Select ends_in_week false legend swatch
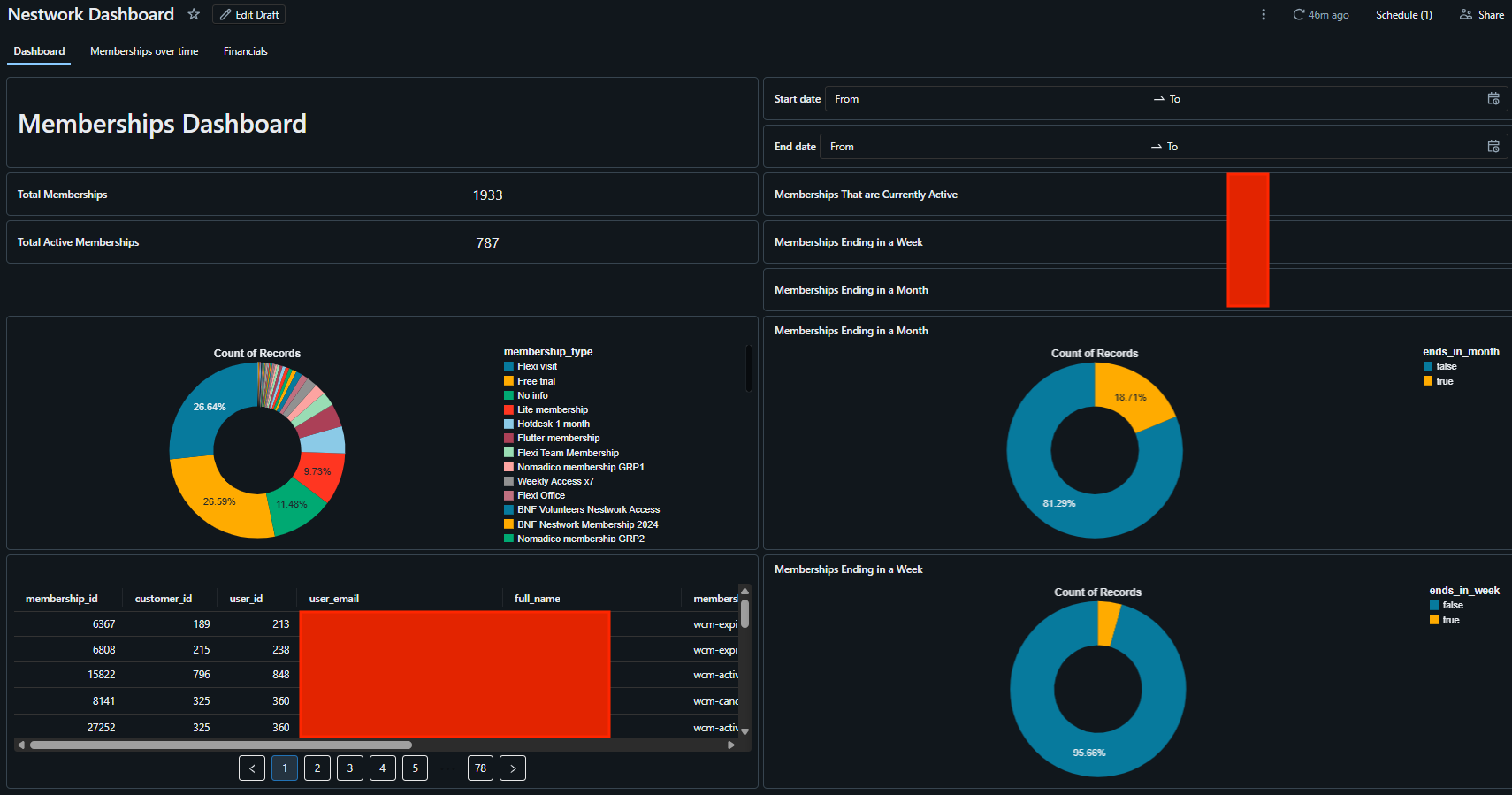This screenshot has height=795, width=1512. pyautogui.click(x=1434, y=605)
